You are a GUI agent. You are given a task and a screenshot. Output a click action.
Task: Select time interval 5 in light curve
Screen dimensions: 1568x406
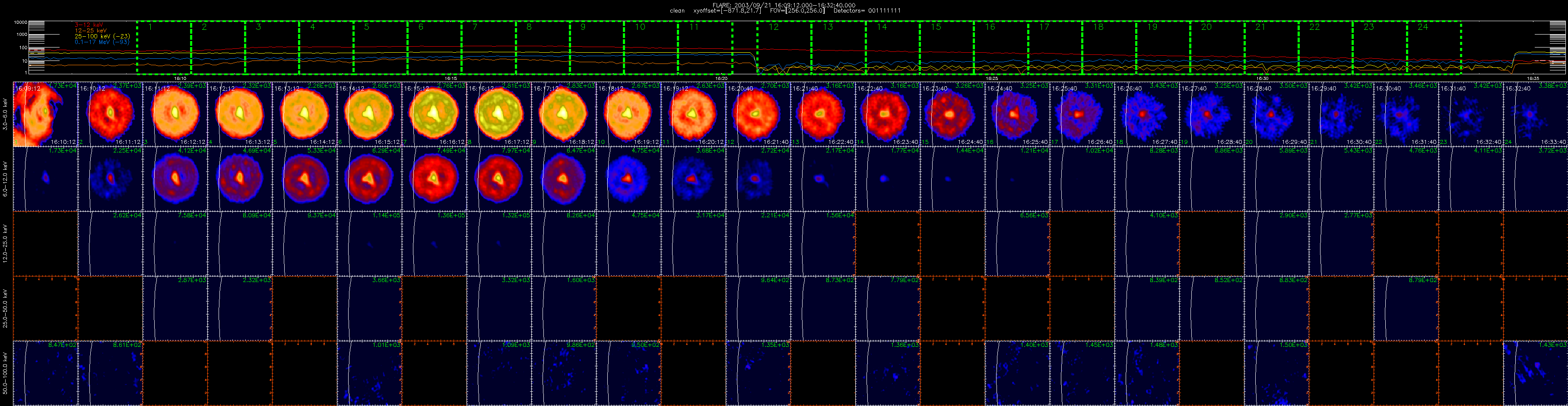tap(381, 48)
